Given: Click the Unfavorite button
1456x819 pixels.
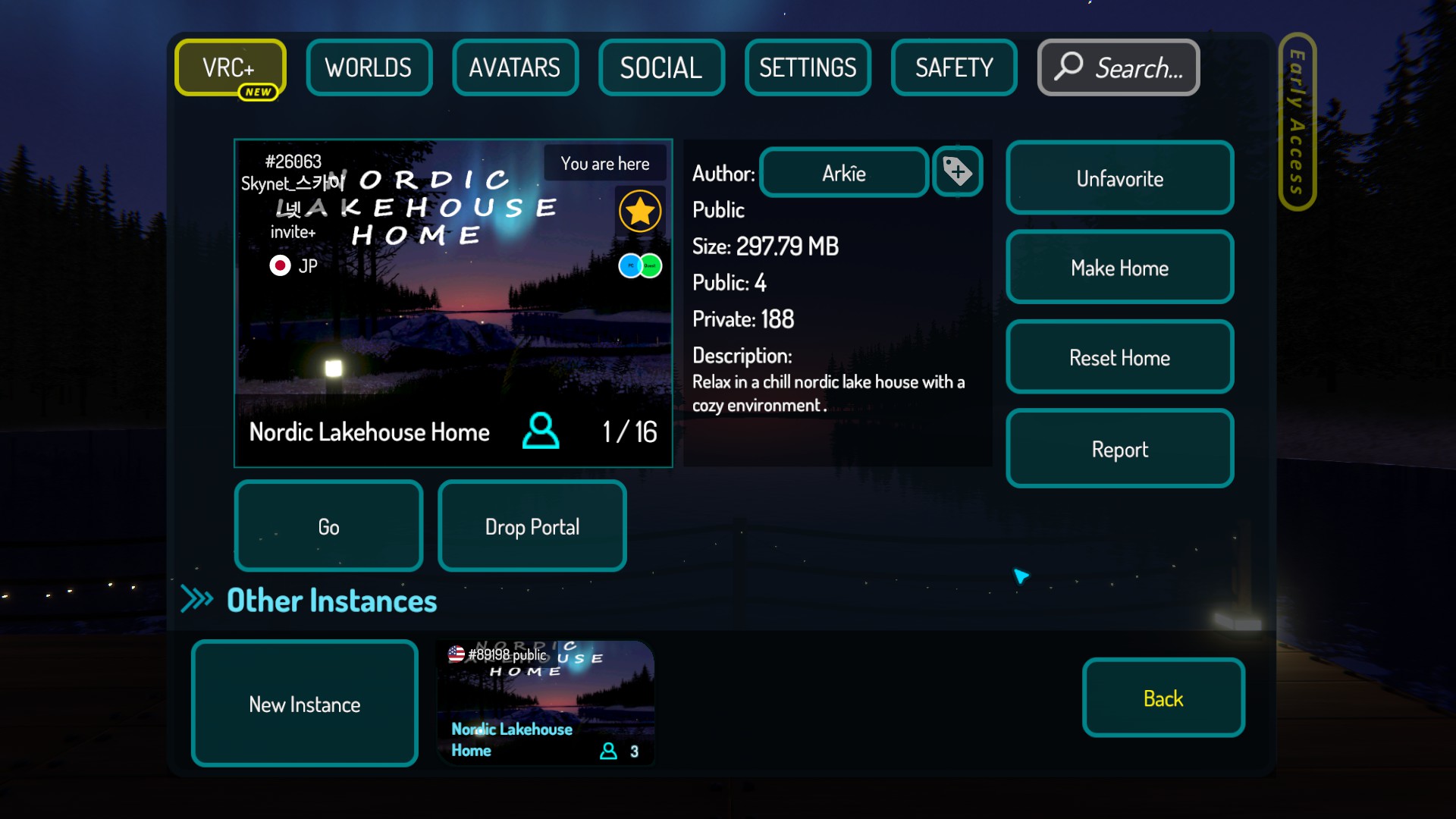Looking at the screenshot, I should click(1120, 178).
